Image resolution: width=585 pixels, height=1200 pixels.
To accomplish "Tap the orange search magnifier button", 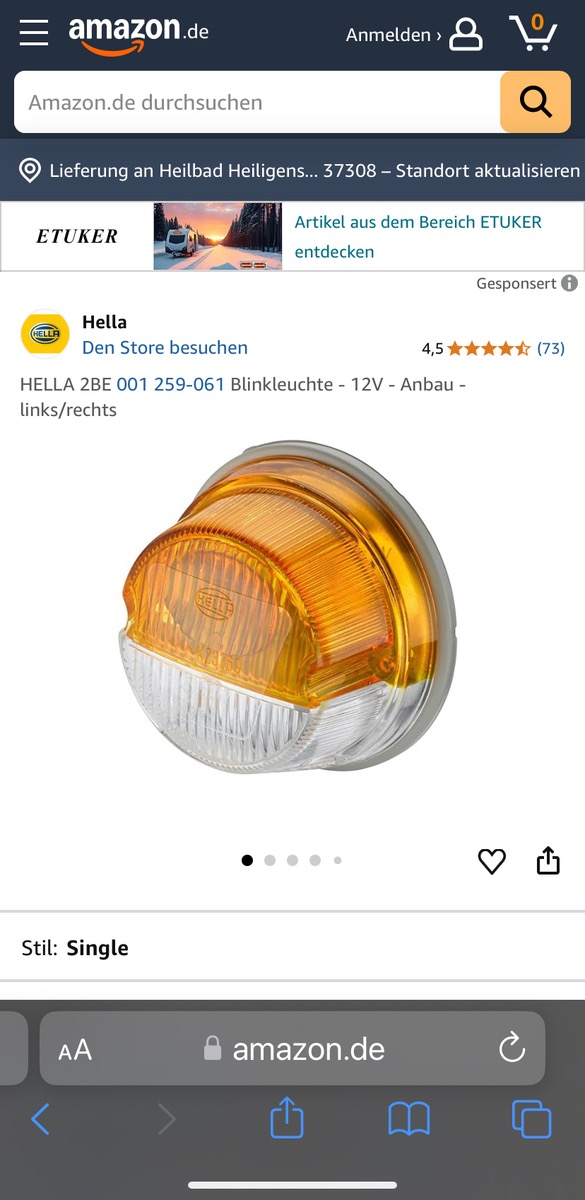I will (x=535, y=102).
